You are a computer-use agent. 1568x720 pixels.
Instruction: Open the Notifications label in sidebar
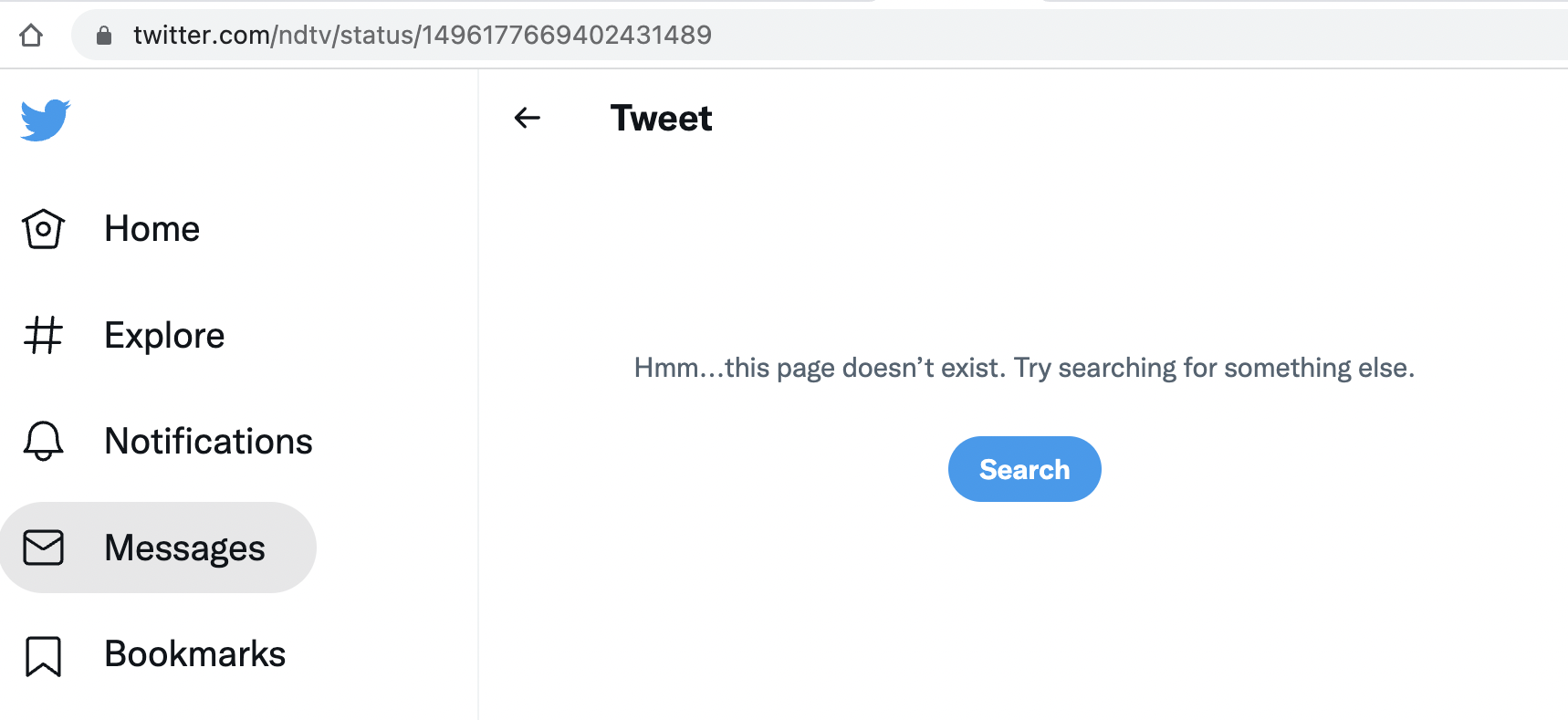coord(208,442)
